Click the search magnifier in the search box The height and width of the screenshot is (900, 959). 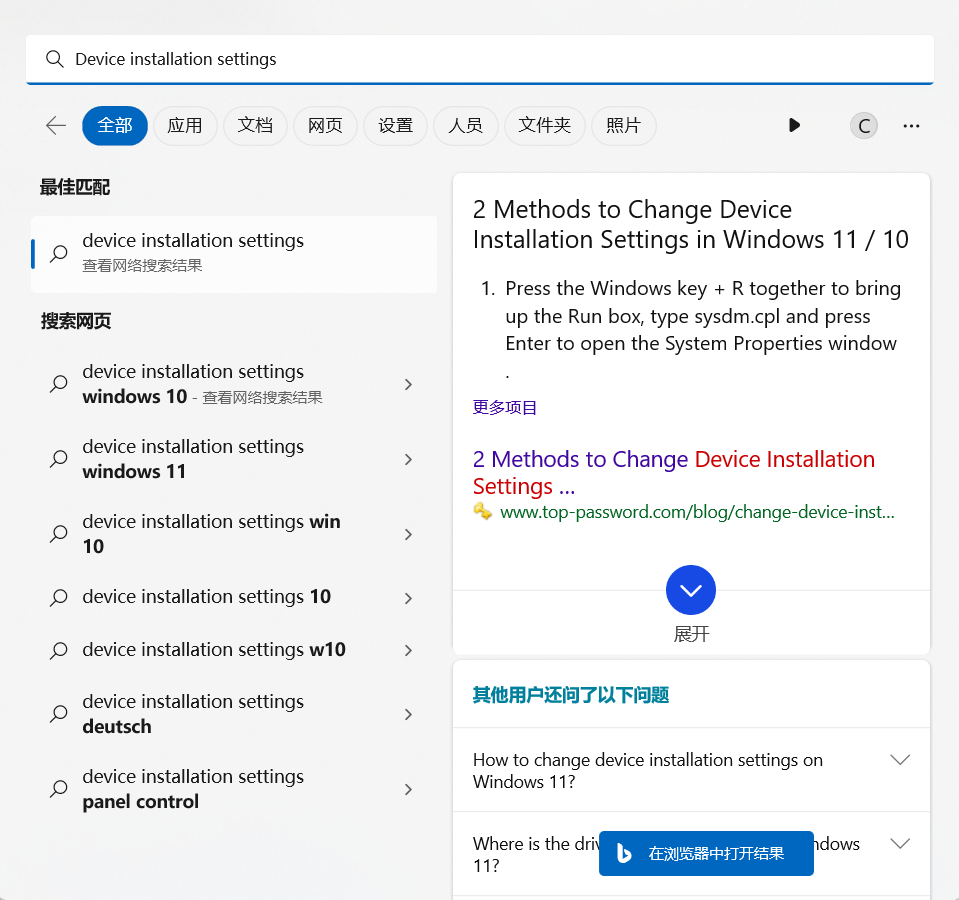pos(55,59)
